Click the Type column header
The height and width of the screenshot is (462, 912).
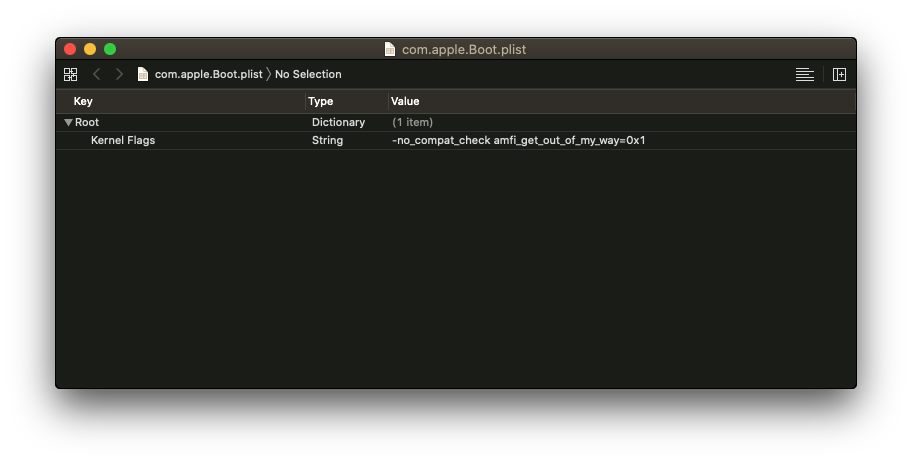[320, 101]
